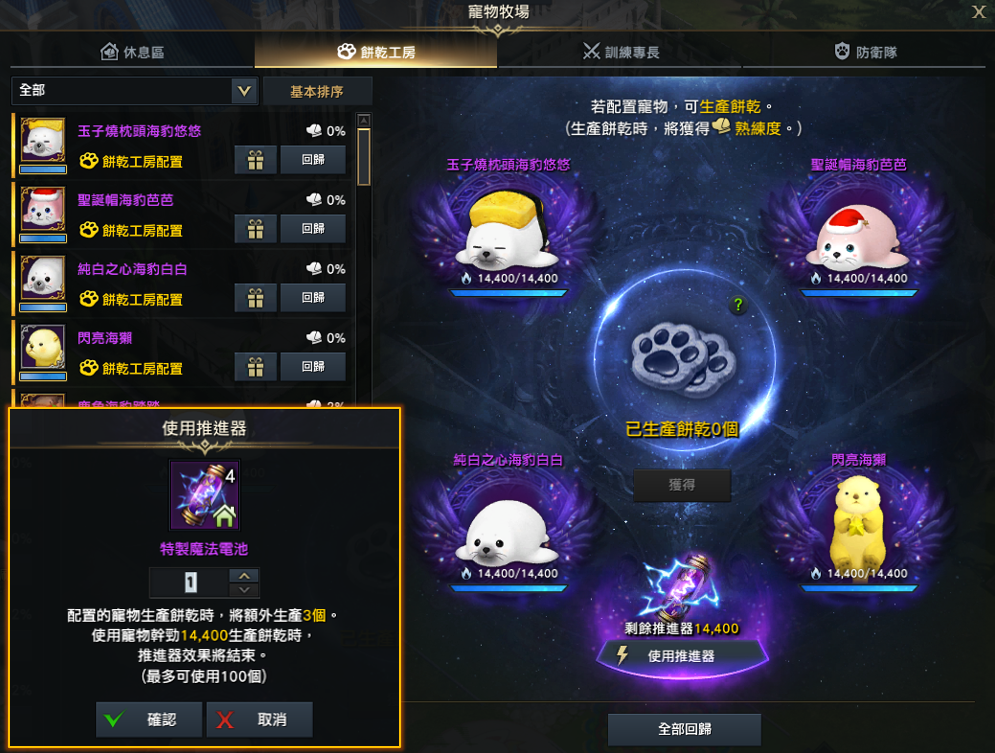This screenshot has width=995, height=753.
Task: Click the pet list scrollbar handle
Action: click(364, 157)
